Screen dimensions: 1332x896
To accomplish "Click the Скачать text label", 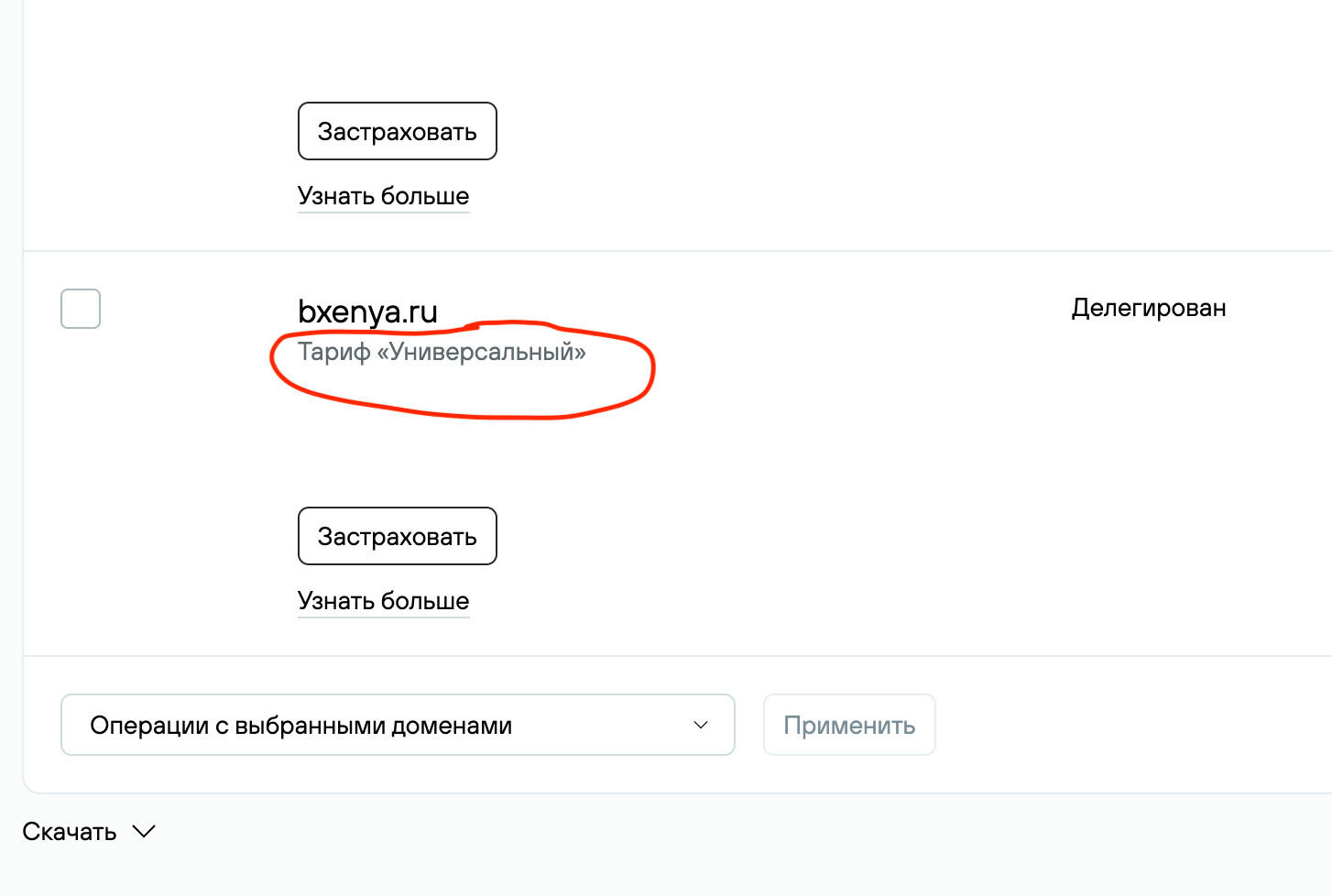I will 70,832.
